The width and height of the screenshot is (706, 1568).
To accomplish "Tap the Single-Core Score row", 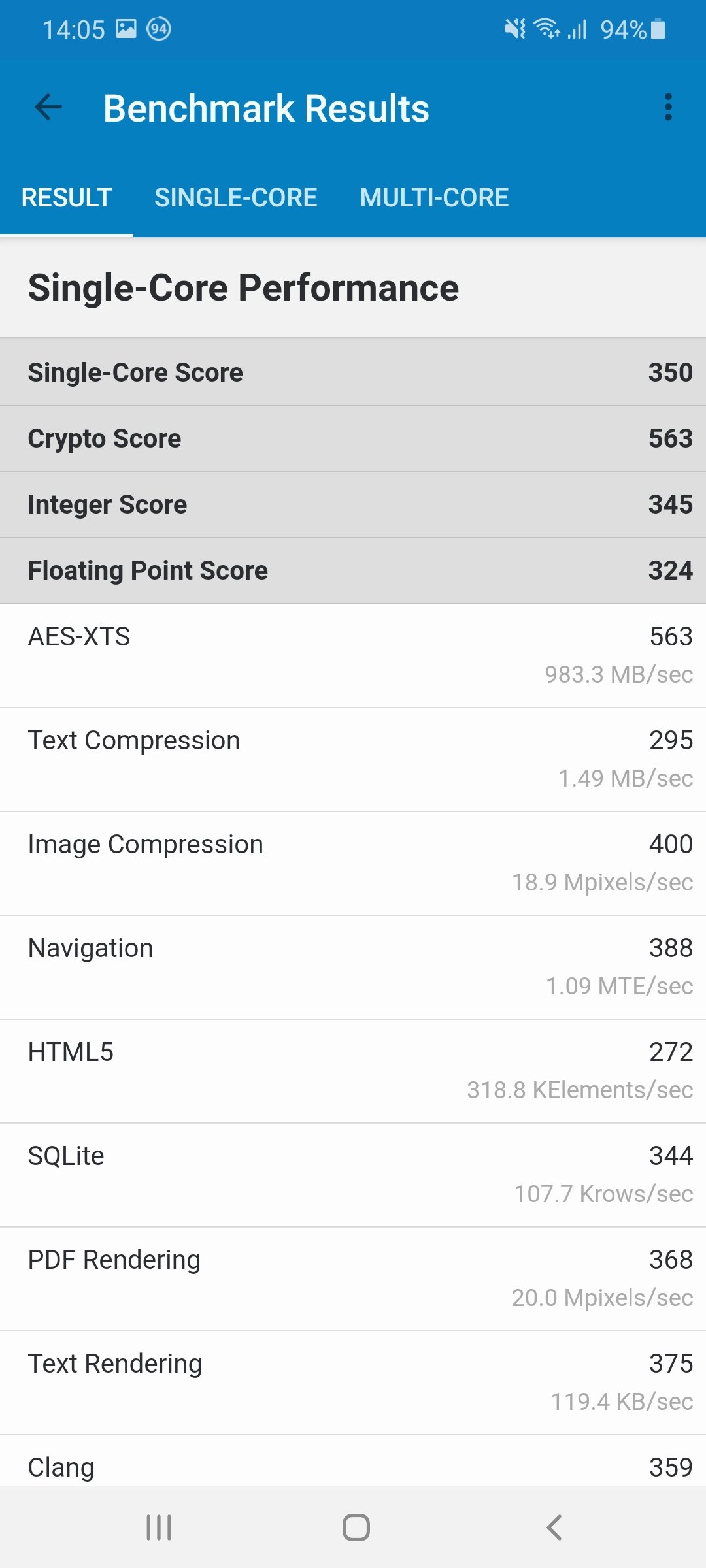I will coord(353,372).
